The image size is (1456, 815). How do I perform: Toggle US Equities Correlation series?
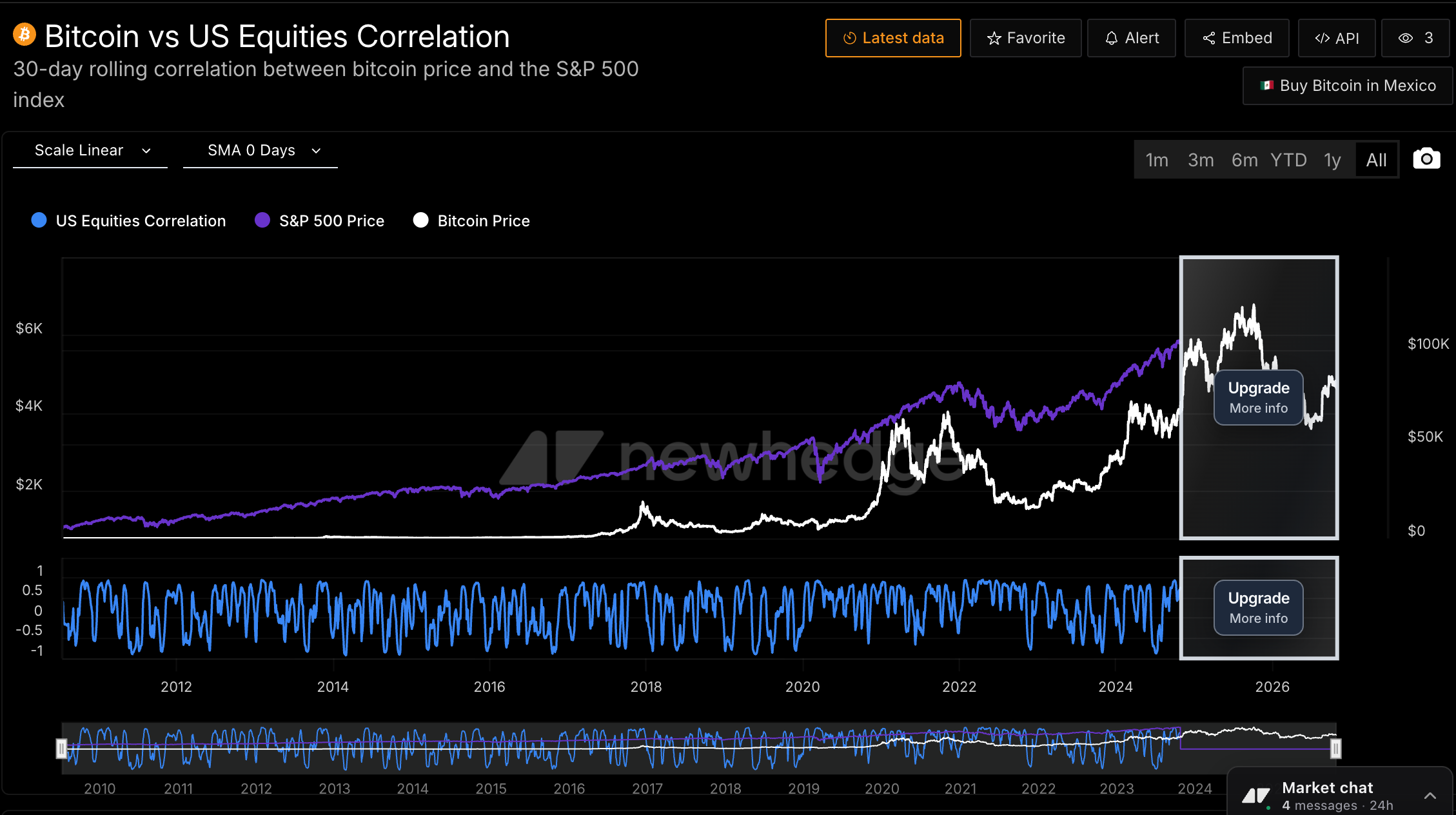(x=129, y=221)
